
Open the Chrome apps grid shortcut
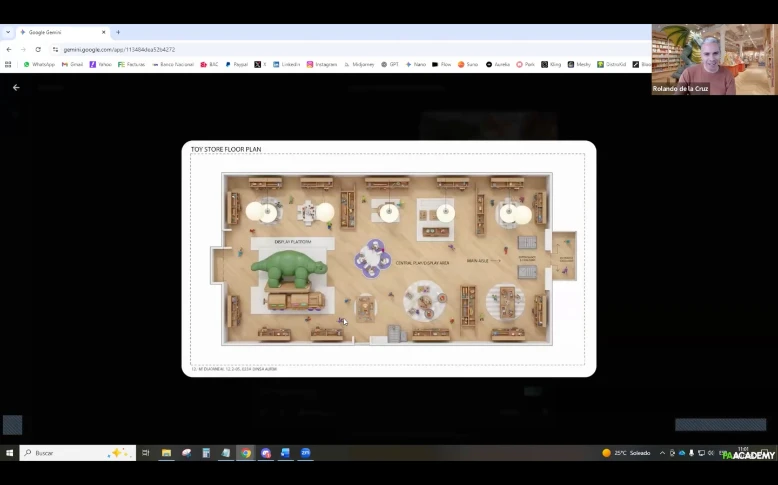[9, 64]
